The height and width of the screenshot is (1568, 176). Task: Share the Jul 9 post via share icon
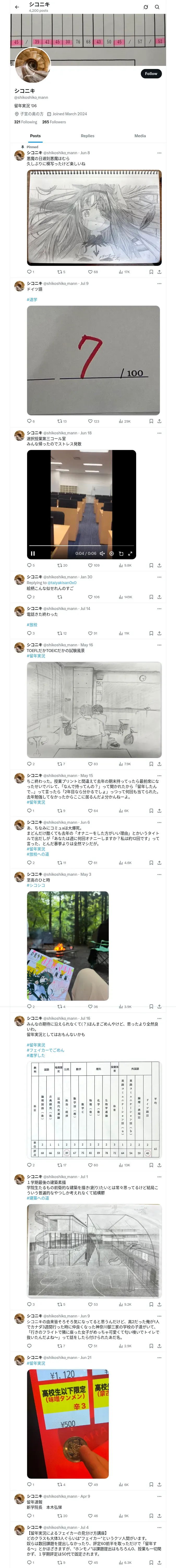pyautogui.click(x=159, y=420)
